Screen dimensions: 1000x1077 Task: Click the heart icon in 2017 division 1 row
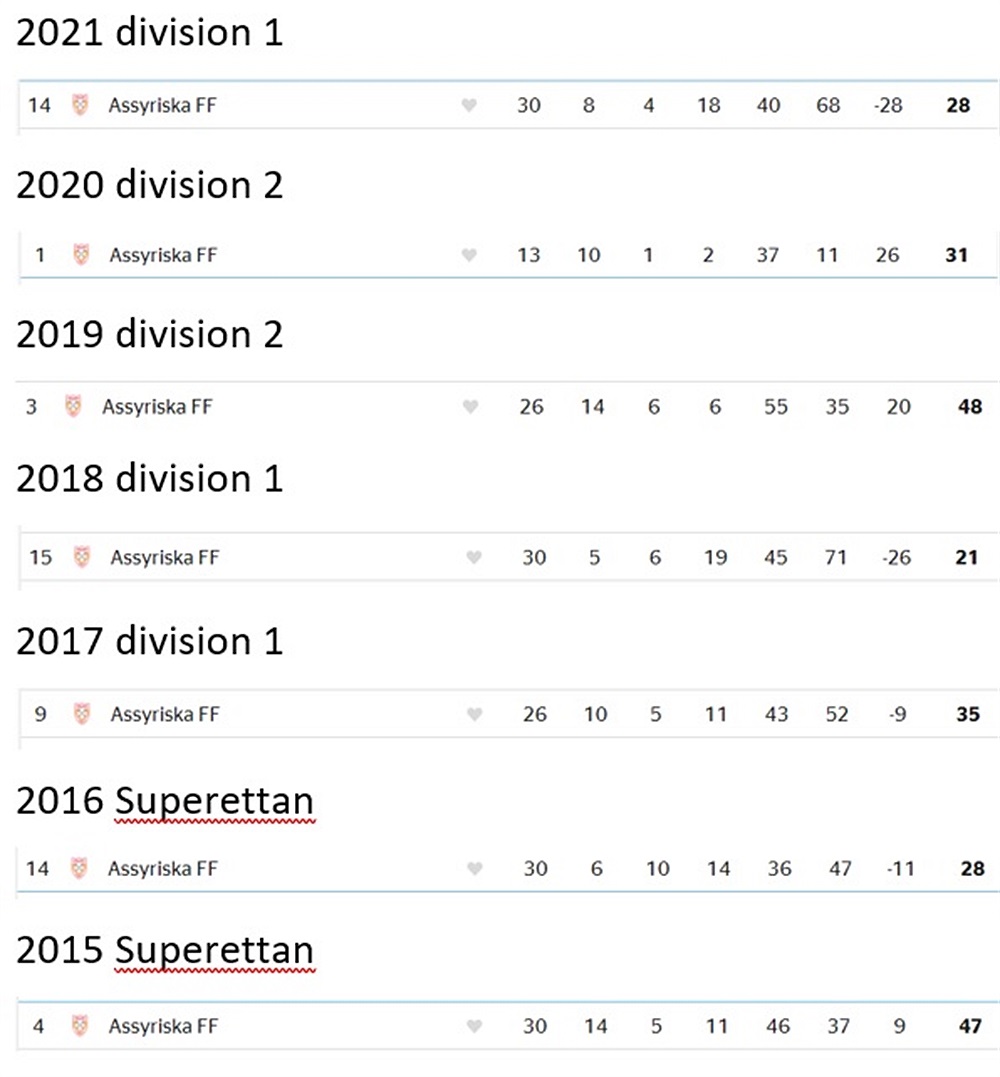click(475, 714)
